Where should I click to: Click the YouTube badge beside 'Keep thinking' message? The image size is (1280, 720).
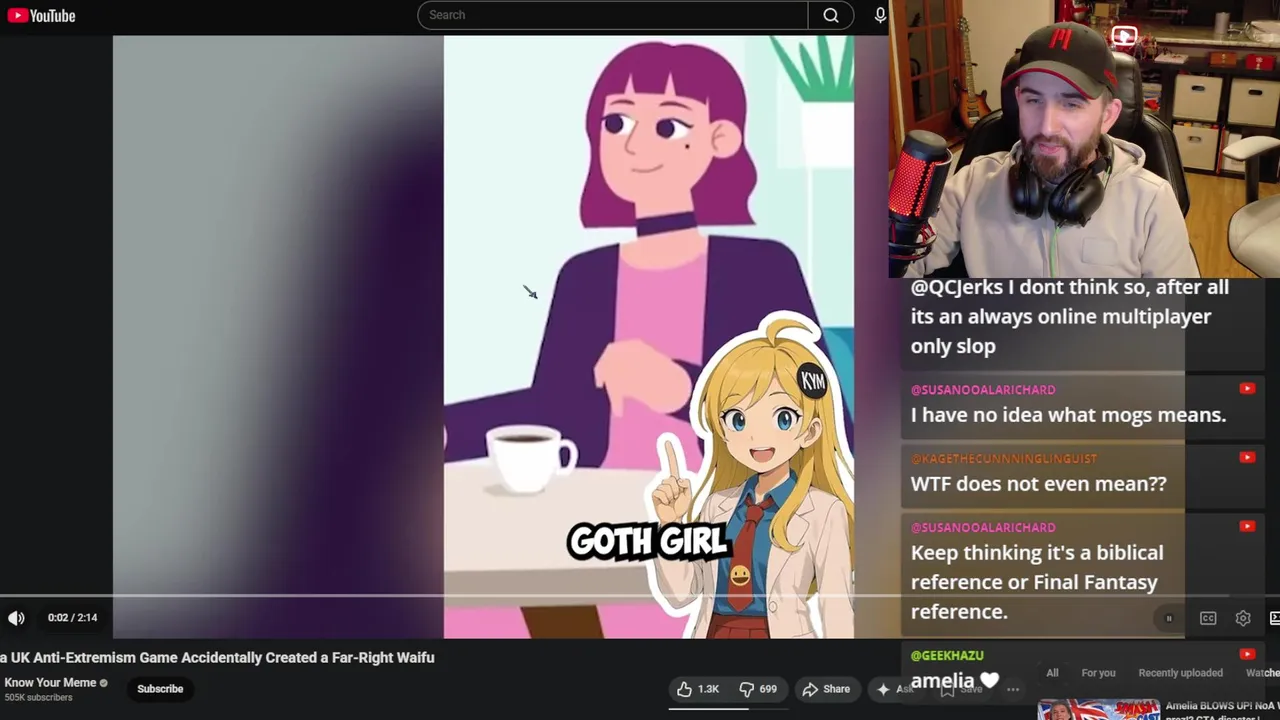pyautogui.click(x=1247, y=527)
